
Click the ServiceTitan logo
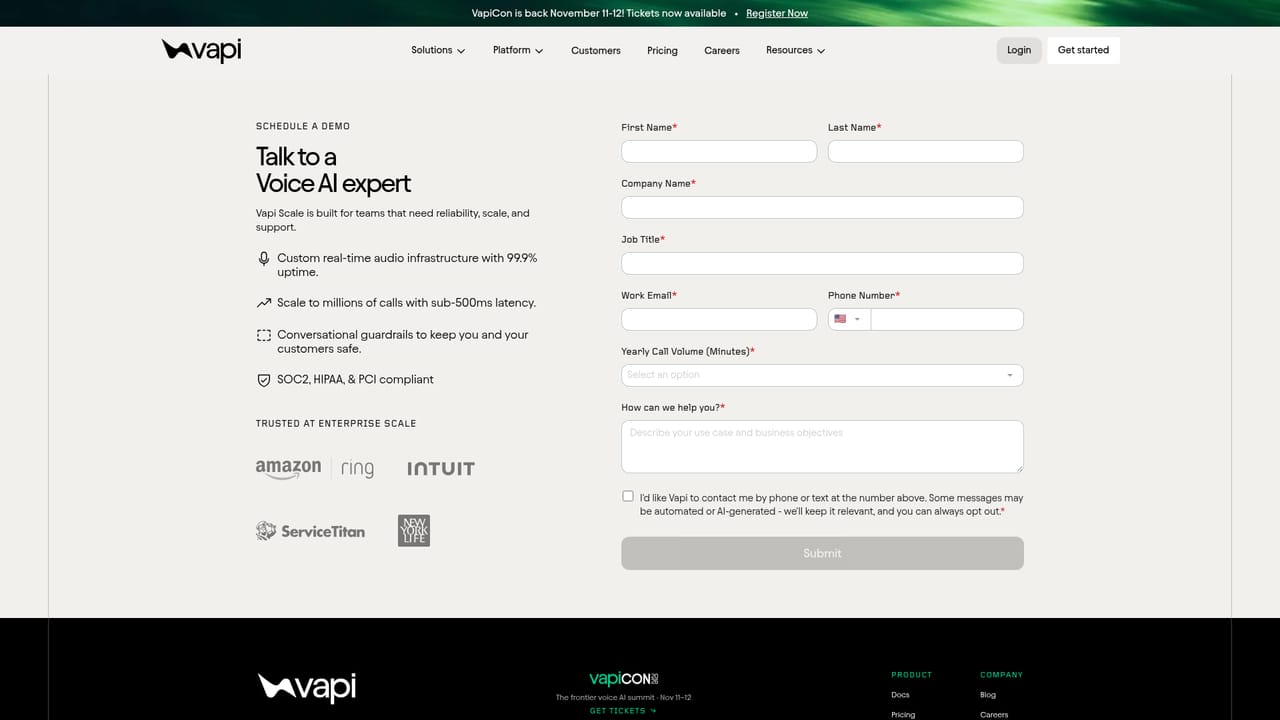point(310,531)
